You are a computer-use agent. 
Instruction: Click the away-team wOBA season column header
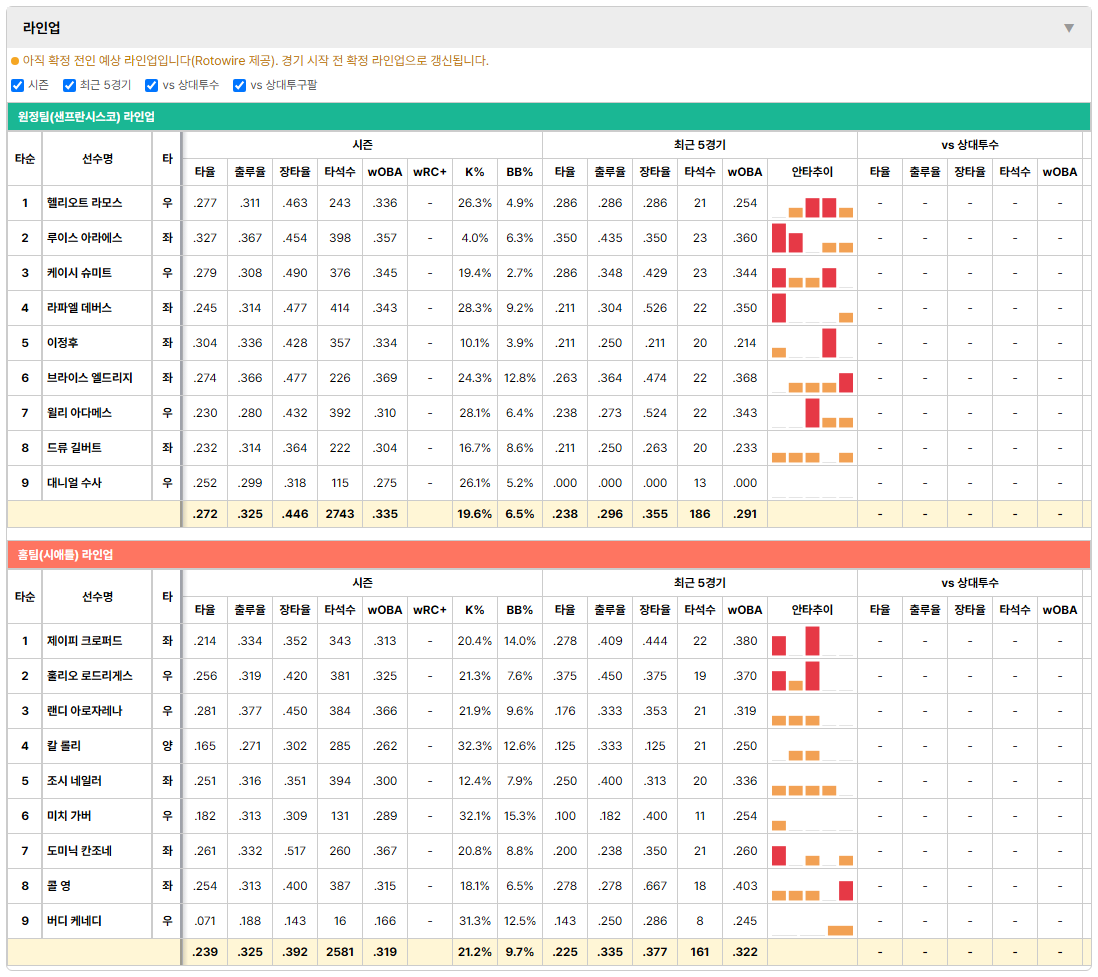click(x=384, y=172)
